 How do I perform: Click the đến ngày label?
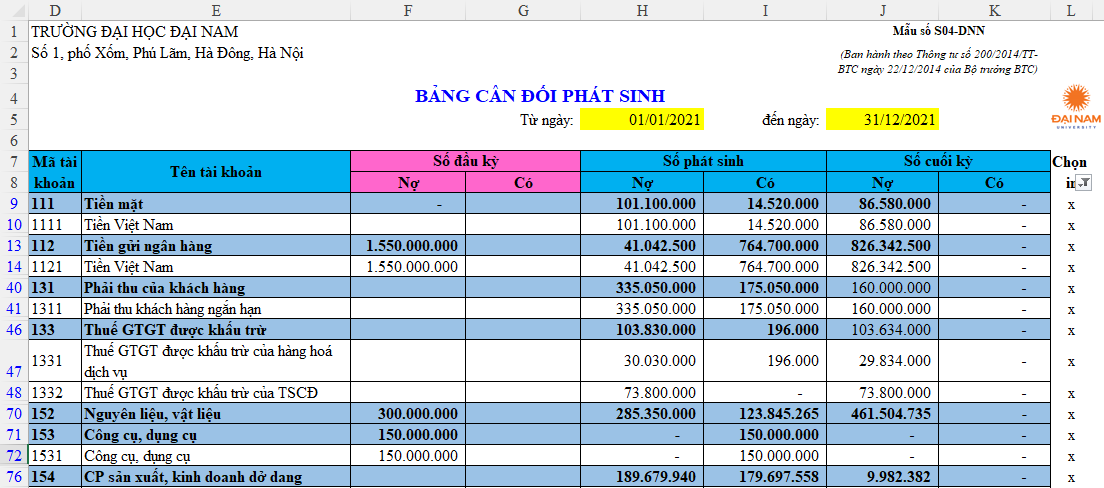791,120
